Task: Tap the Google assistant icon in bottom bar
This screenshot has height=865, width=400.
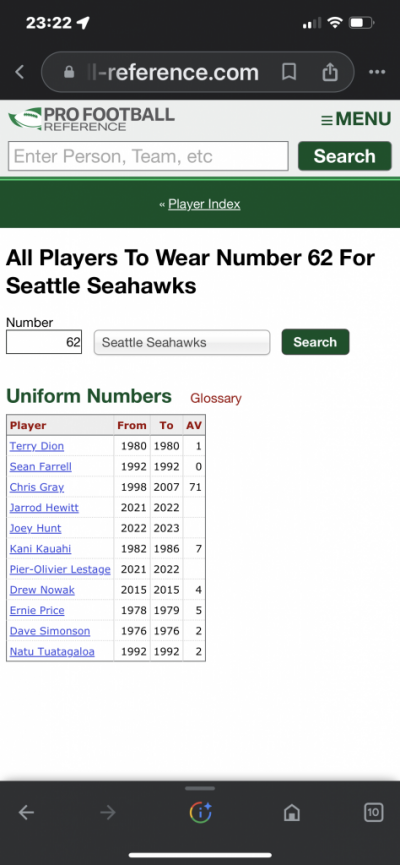Action: coord(200,812)
